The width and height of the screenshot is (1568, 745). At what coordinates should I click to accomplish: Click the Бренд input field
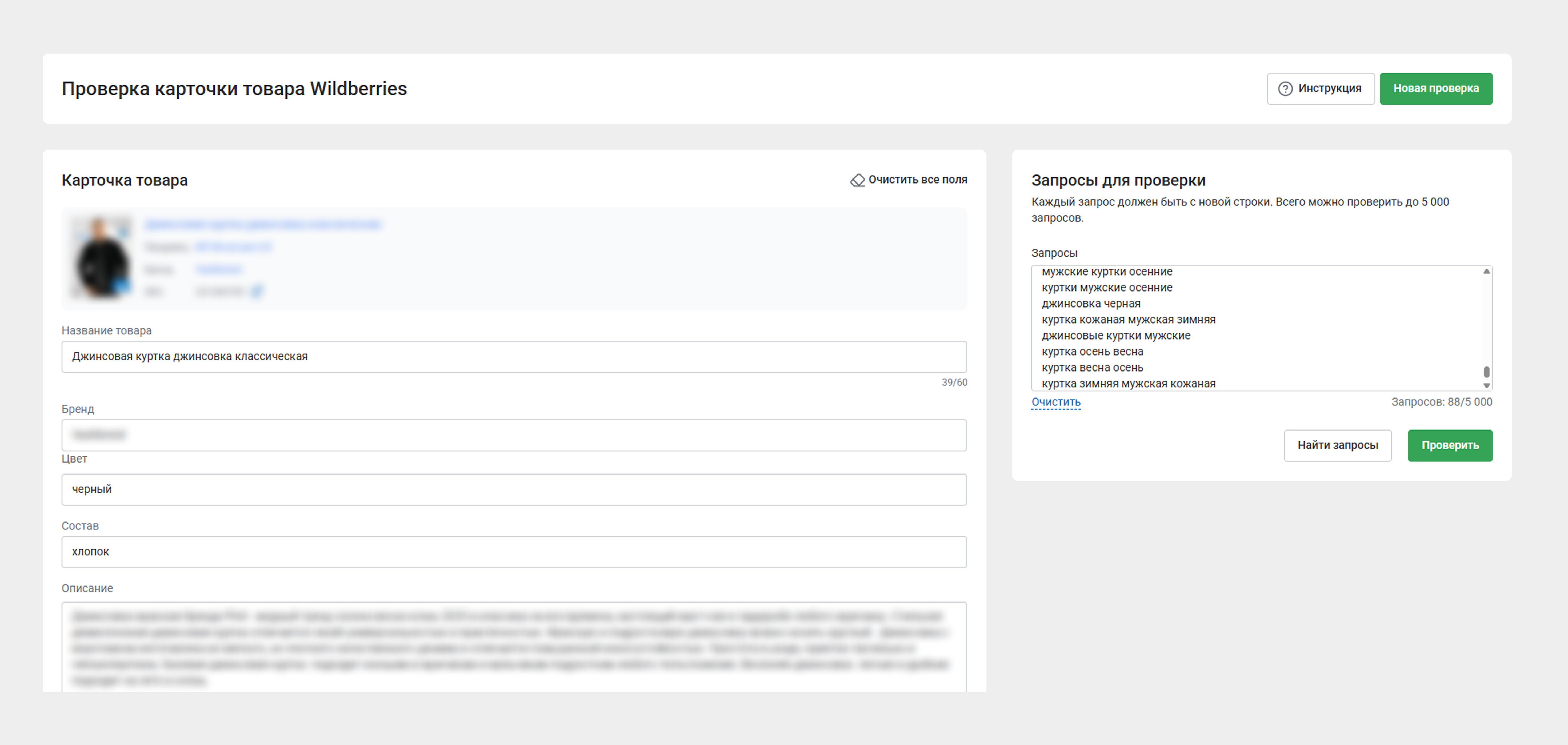coord(514,435)
